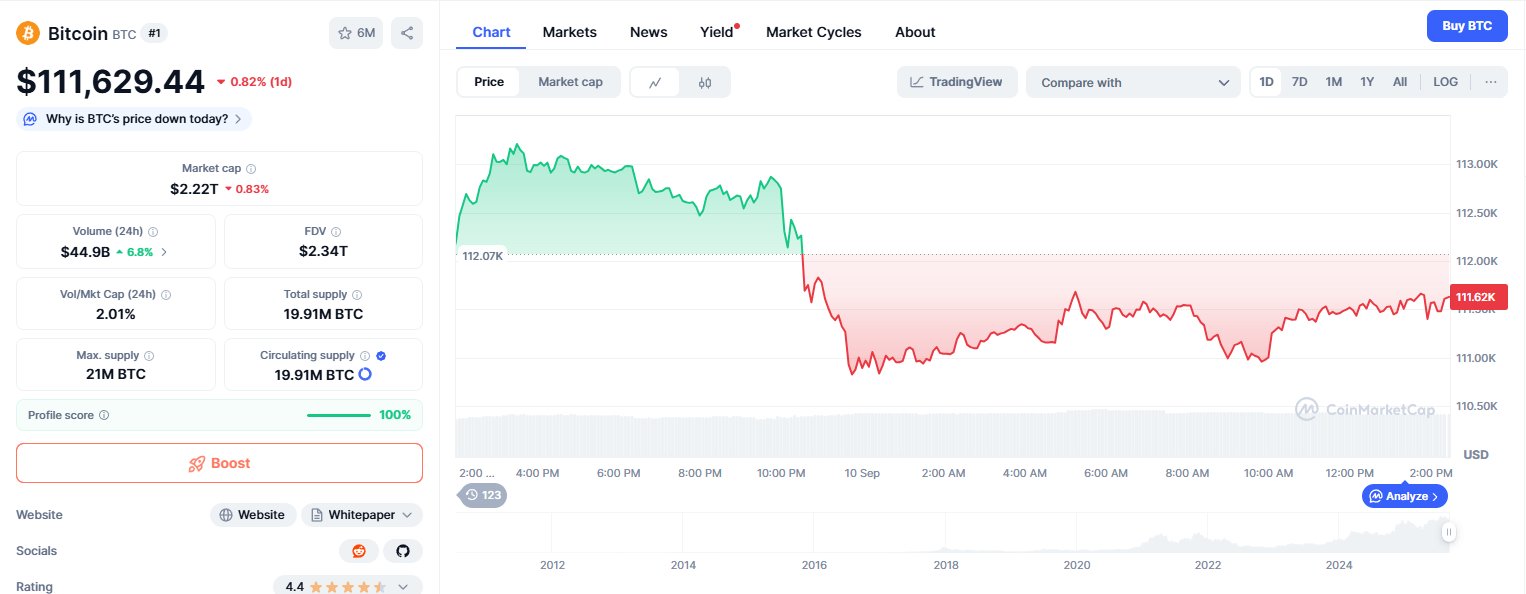Image resolution: width=1526 pixels, height=594 pixels.
Task: Click the Boost rocket button
Action: 219,463
